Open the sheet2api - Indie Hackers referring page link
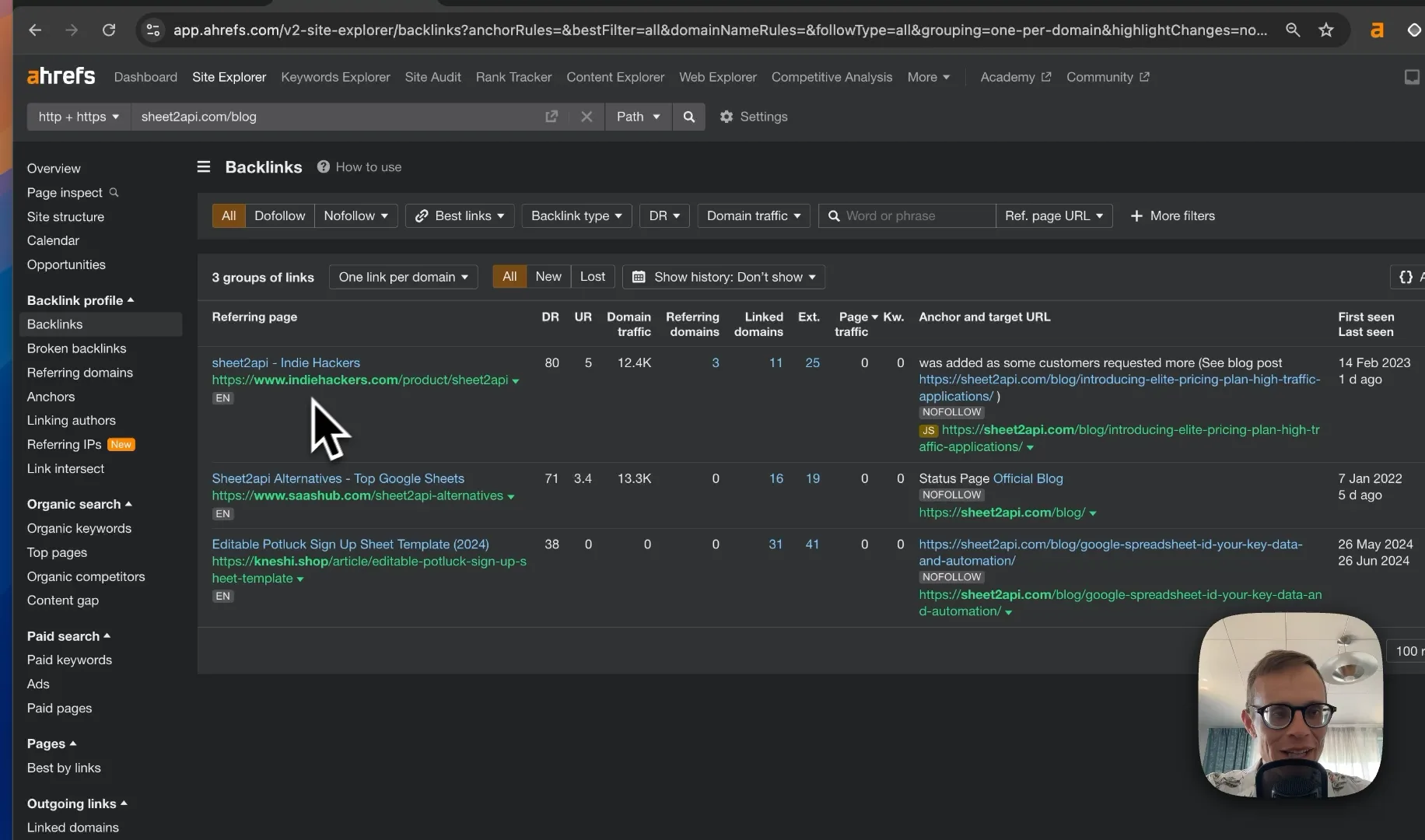This screenshot has height=840, width=1425. point(285,362)
